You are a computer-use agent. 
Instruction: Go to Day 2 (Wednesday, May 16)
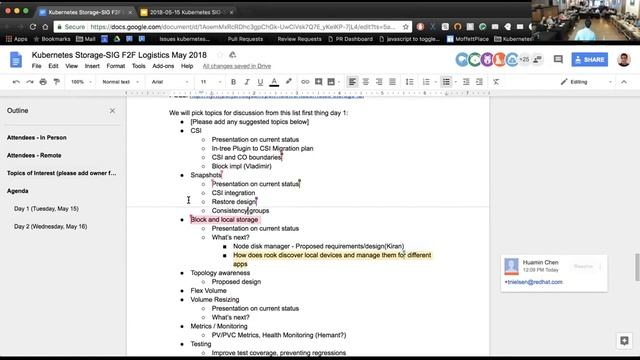pyautogui.click(x=51, y=227)
